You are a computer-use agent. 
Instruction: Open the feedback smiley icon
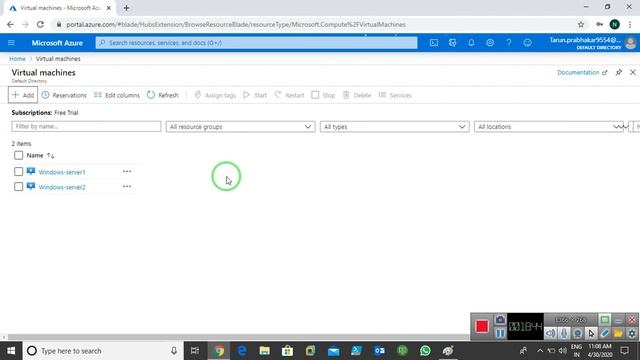pyautogui.click(x=527, y=43)
